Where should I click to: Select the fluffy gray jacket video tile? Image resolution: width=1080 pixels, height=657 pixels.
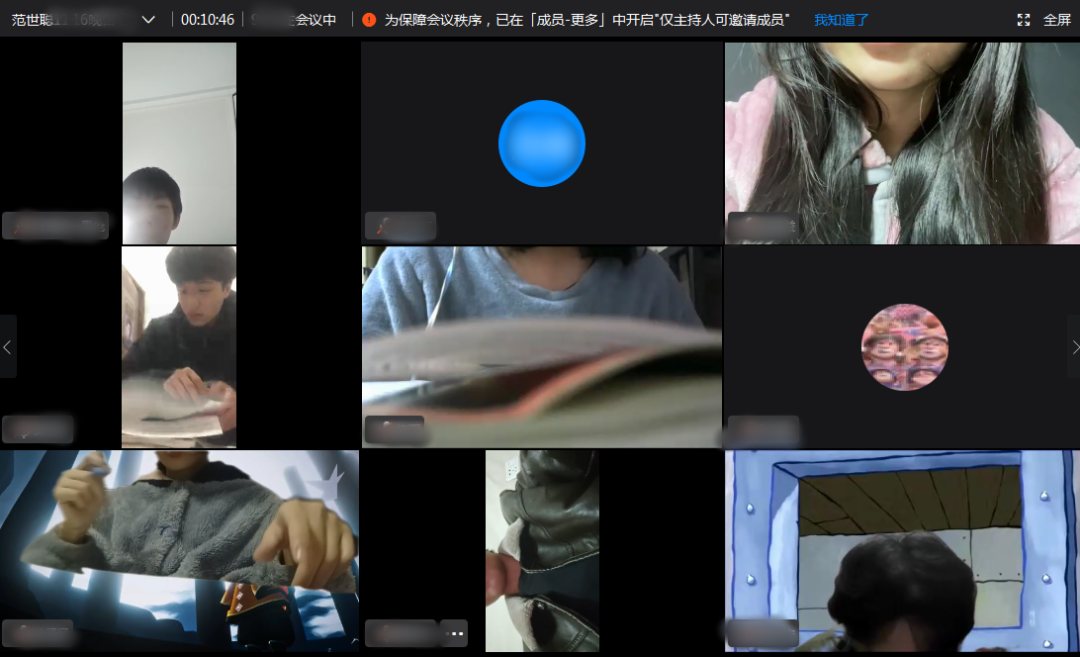pos(180,550)
